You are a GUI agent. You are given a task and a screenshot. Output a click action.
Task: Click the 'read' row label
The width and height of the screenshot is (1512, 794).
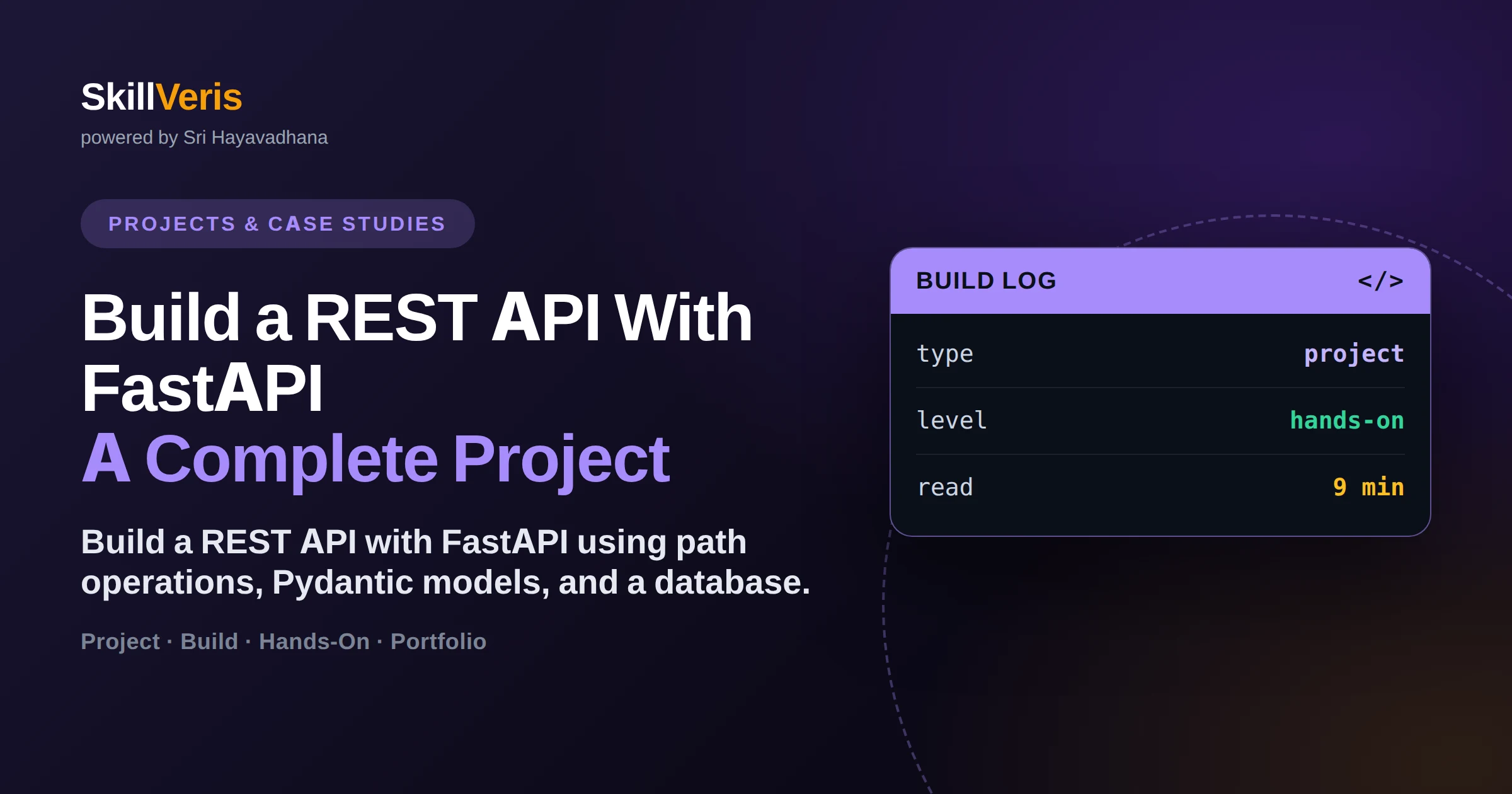pyautogui.click(x=945, y=487)
